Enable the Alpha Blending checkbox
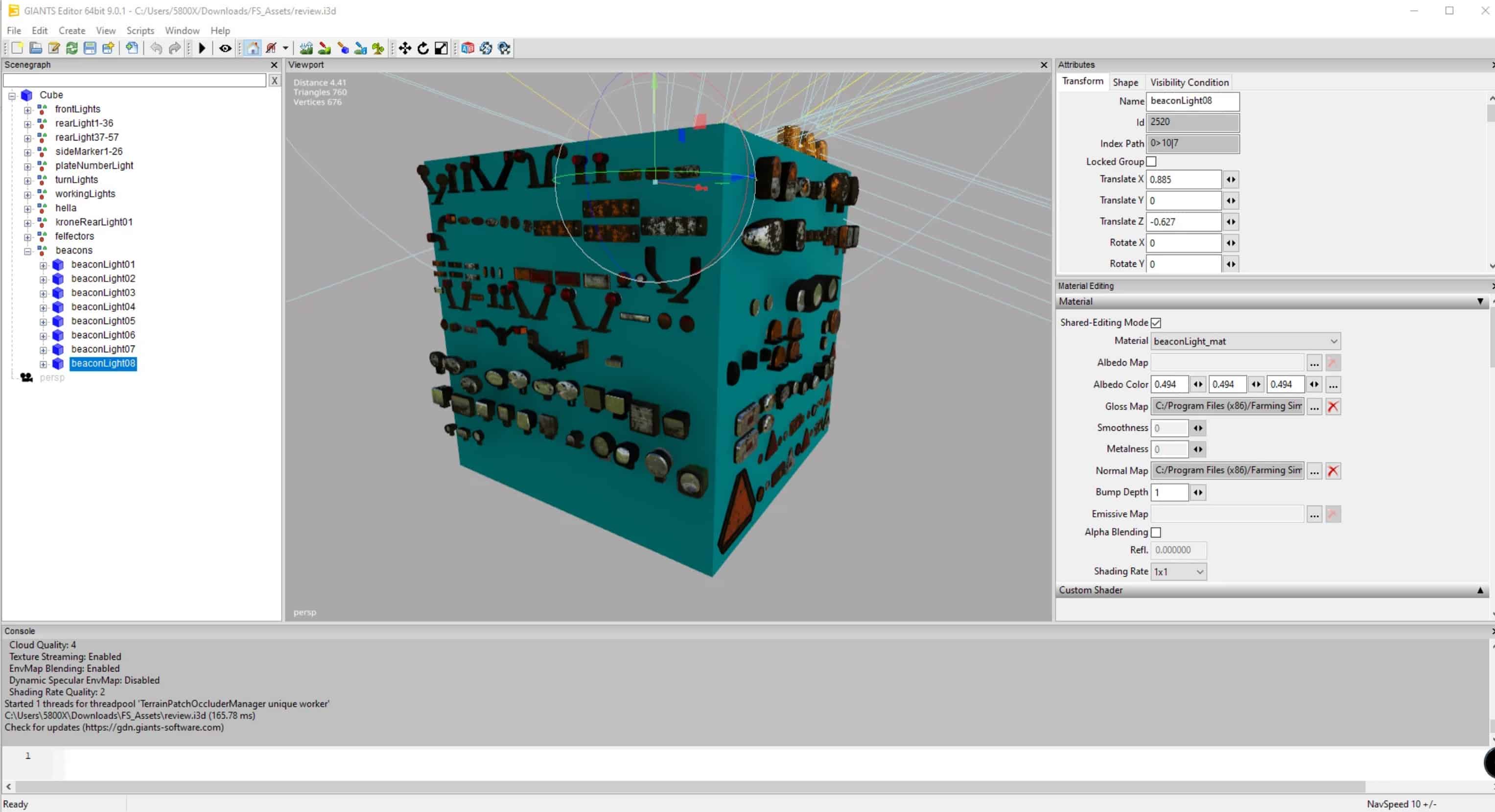Screen dimensions: 1495x812 (1155, 532)
